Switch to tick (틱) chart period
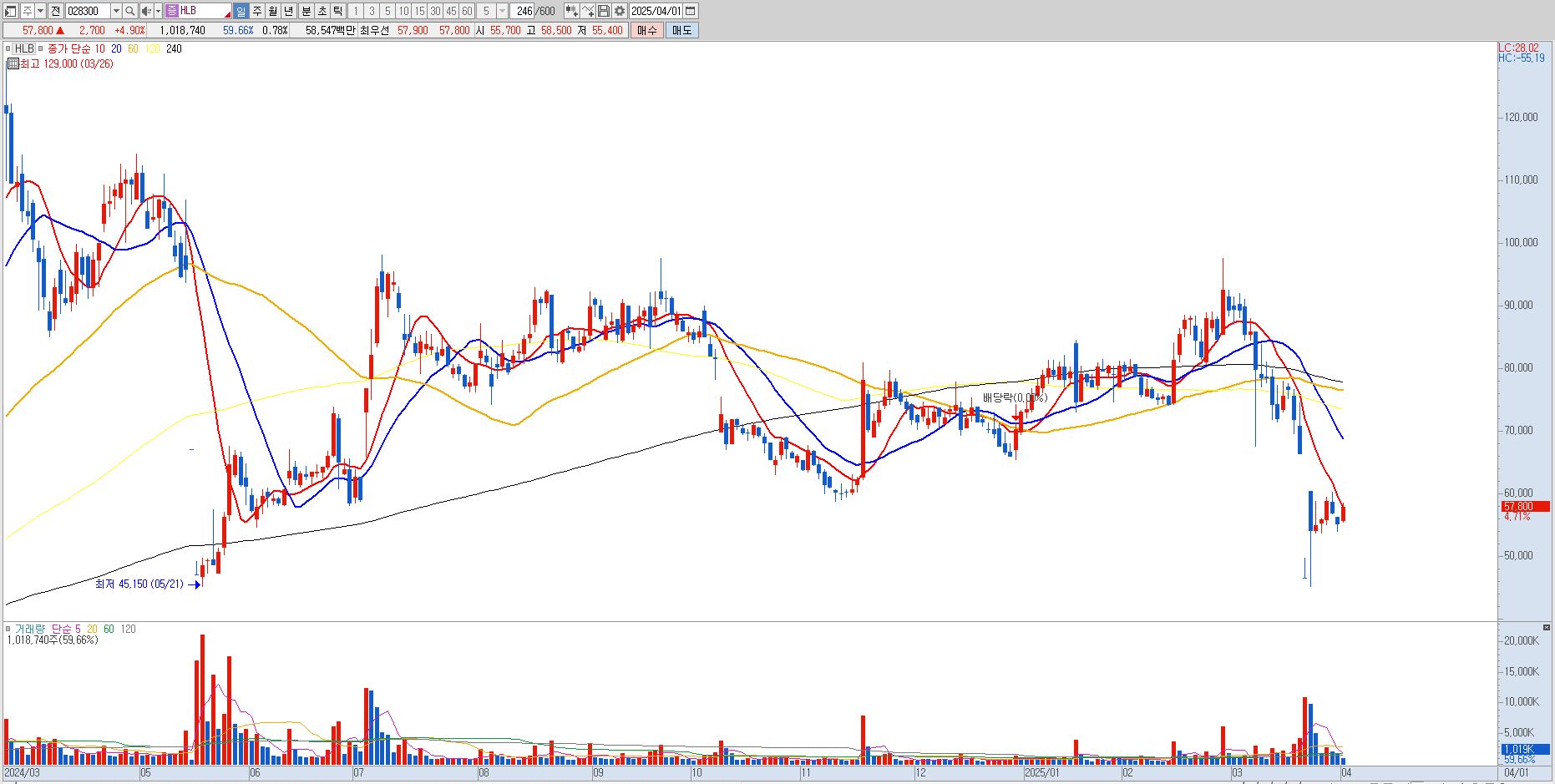This screenshot has width=1555, height=784. (337, 11)
